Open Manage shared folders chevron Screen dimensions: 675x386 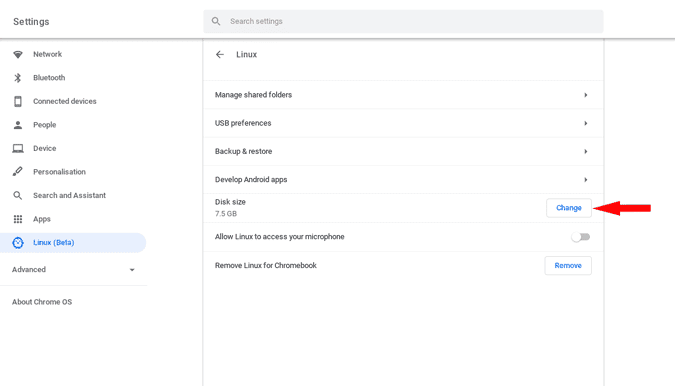click(585, 95)
